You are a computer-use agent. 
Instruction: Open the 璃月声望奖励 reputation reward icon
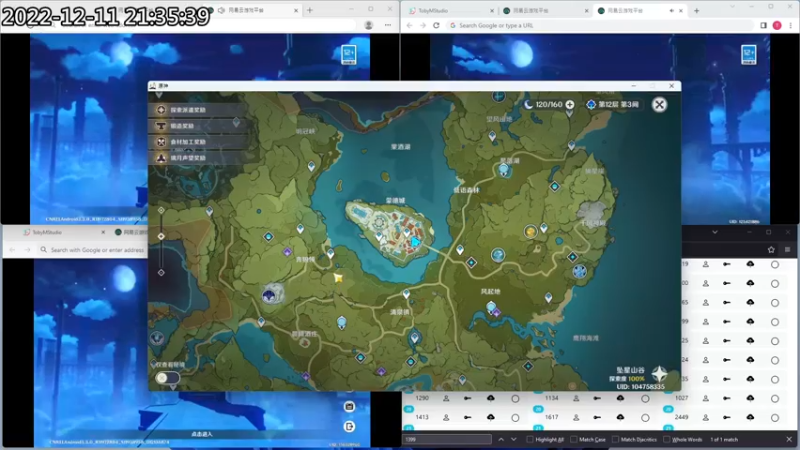pyautogui.click(x=161, y=158)
